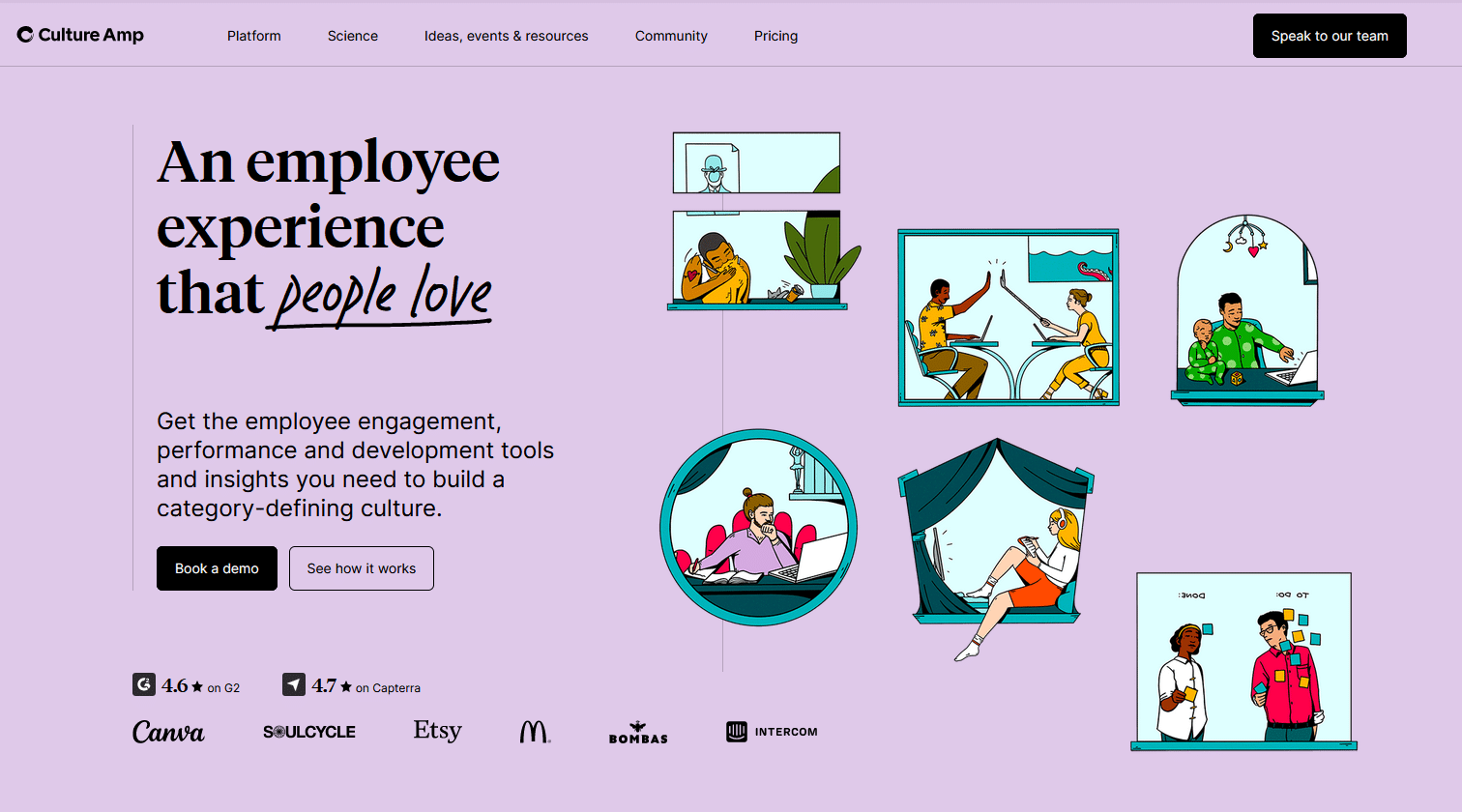Image resolution: width=1462 pixels, height=812 pixels.
Task: Click the Culture Amp logo
Action: 80,34
